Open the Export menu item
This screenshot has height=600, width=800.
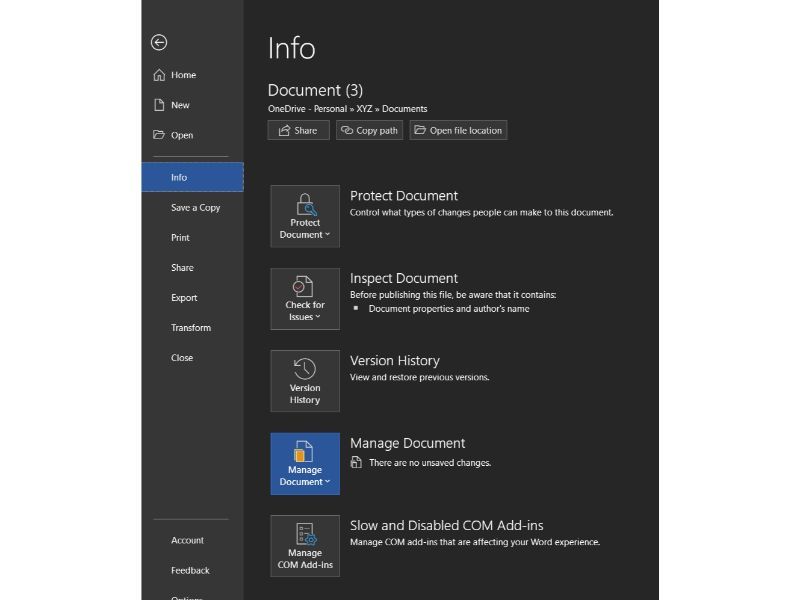(x=184, y=298)
